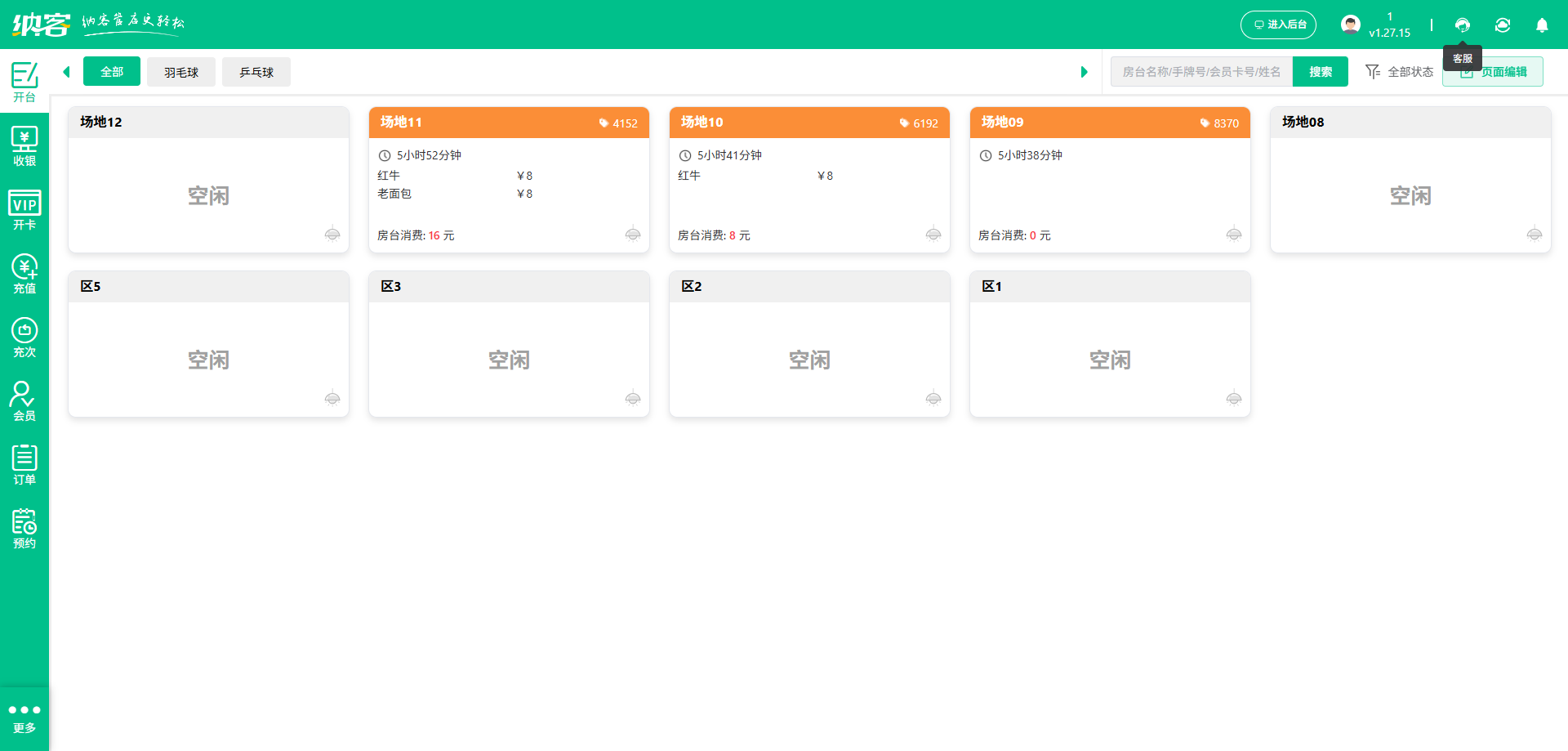Open the 会员 member sidebar icon

[x=24, y=401]
